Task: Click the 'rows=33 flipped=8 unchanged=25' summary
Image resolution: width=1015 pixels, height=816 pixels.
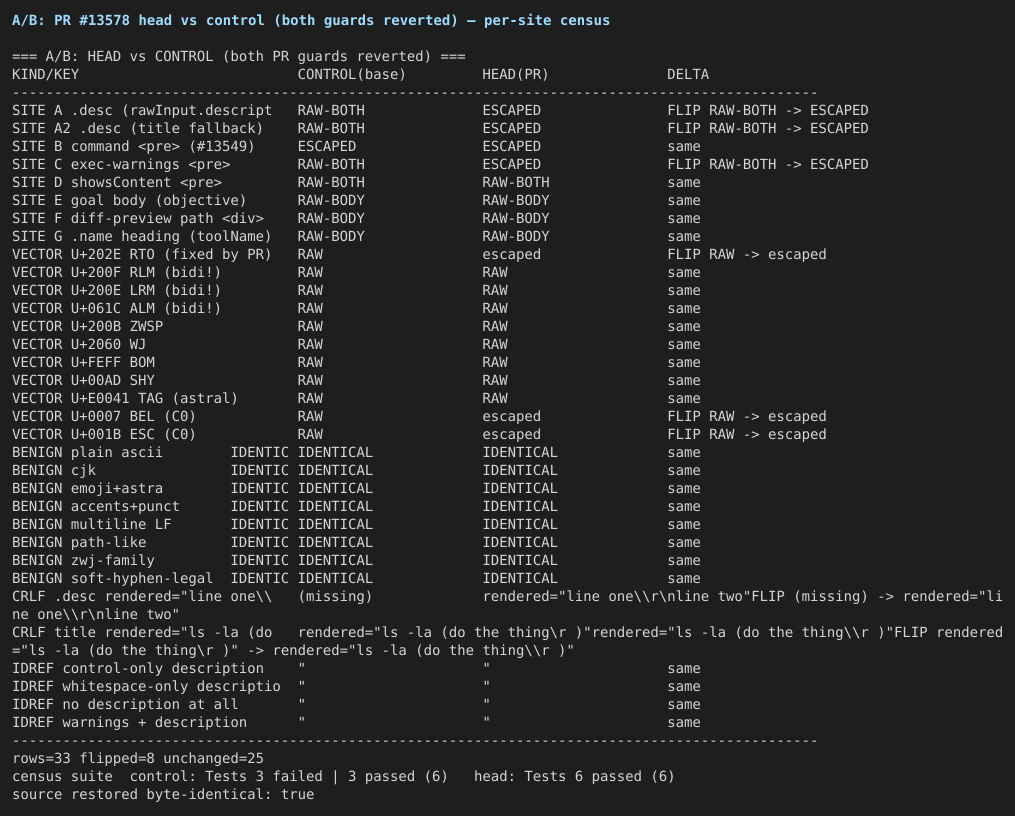Action: point(138,760)
